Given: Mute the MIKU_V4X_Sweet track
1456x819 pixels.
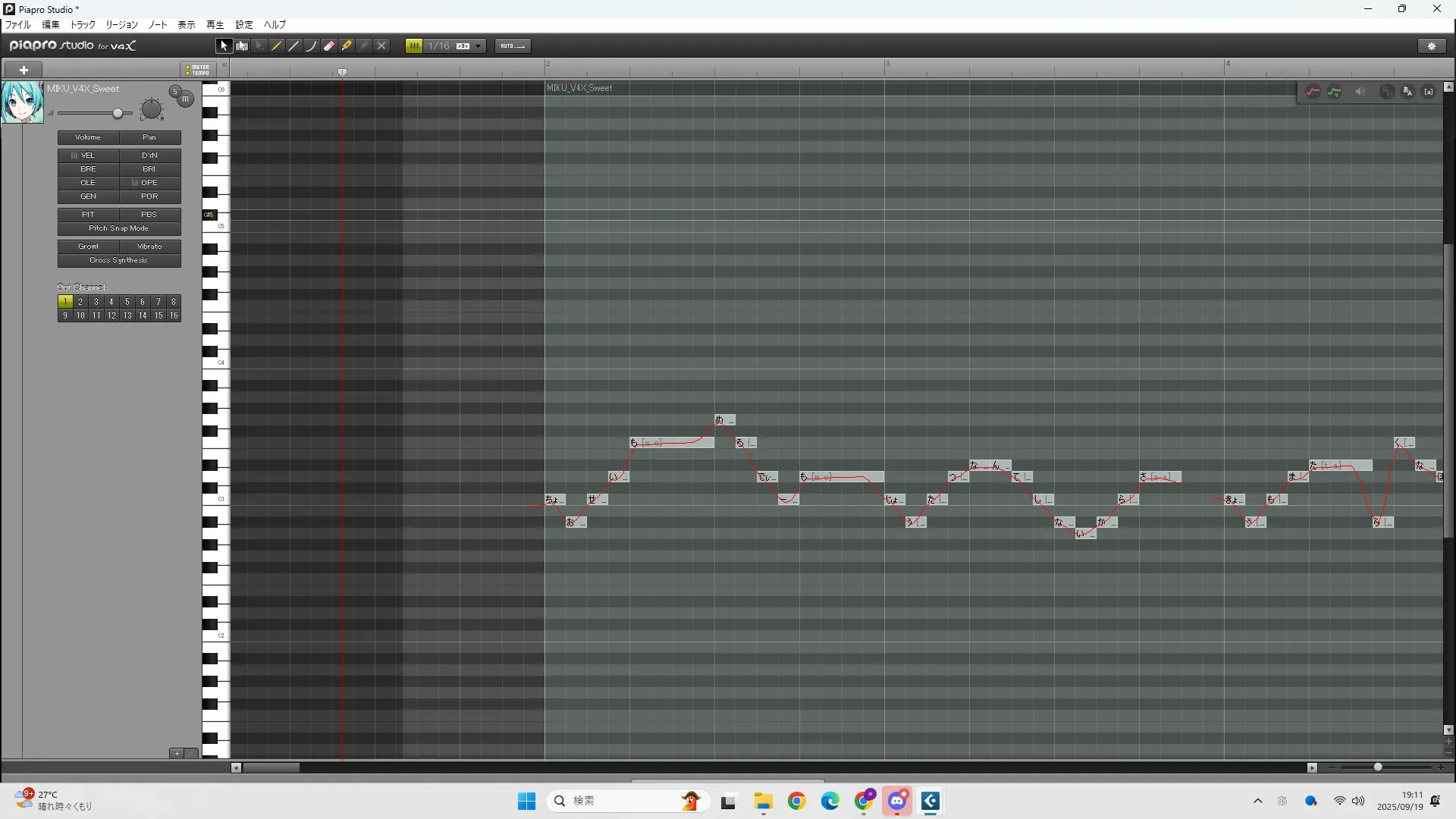Looking at the screenshot, I should [x=185, y=99].
